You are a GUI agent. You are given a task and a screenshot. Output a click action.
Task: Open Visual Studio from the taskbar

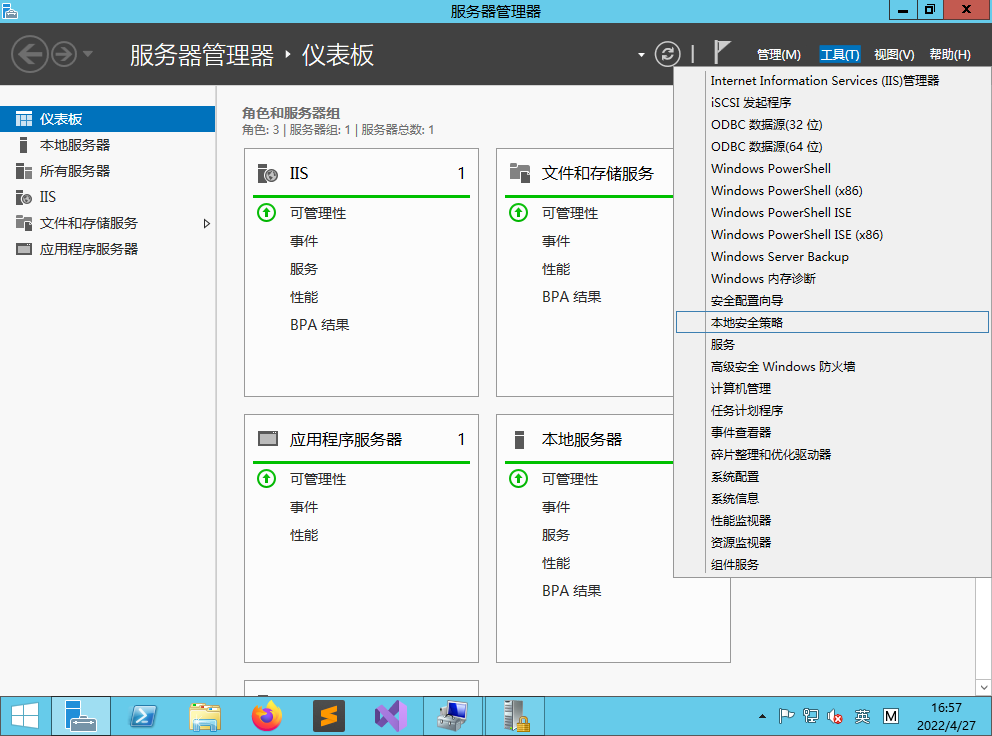pyautogui.click(x=390, y=716)
